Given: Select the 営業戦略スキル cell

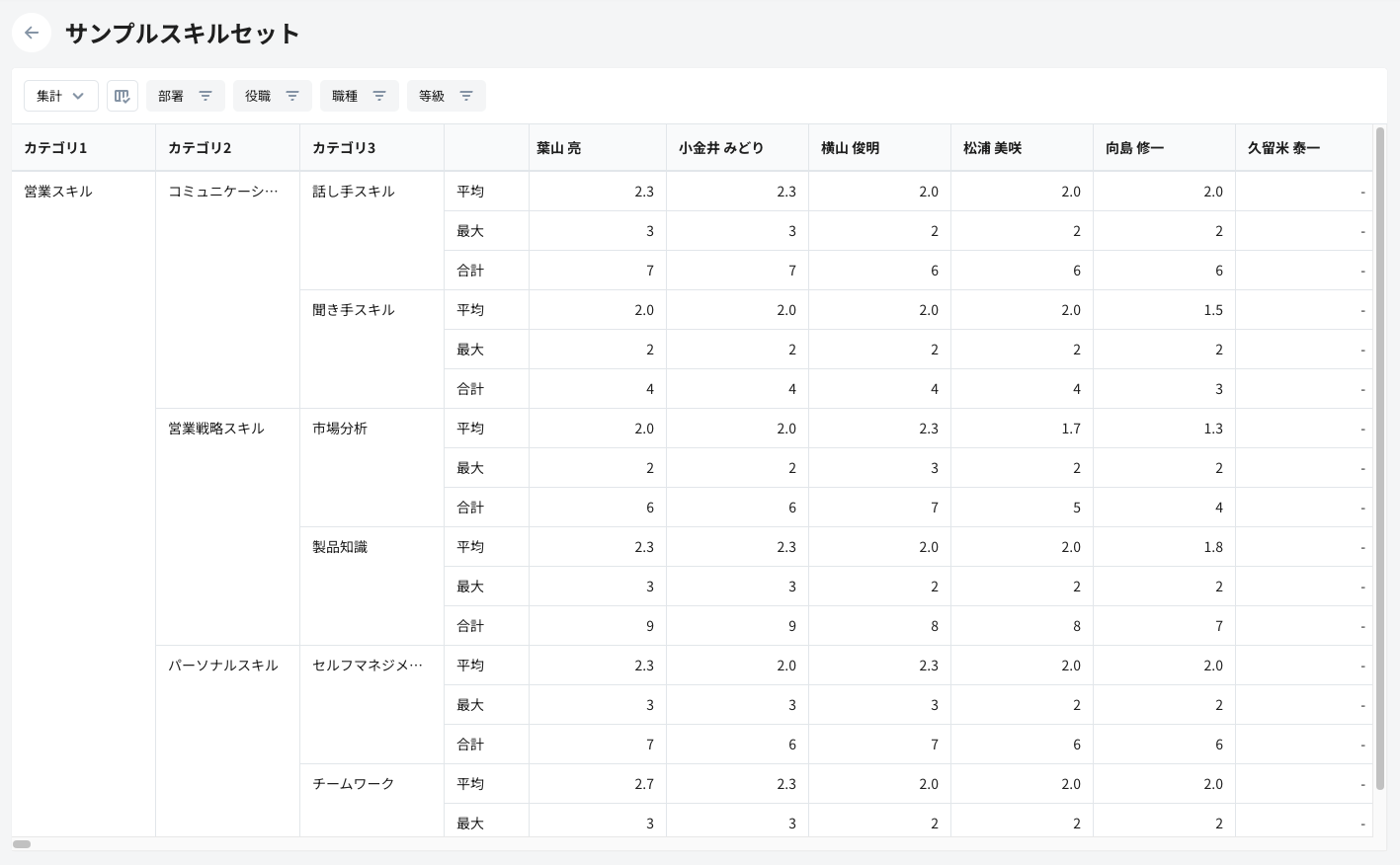Looking at the screenshot, I should pos(216,429).
